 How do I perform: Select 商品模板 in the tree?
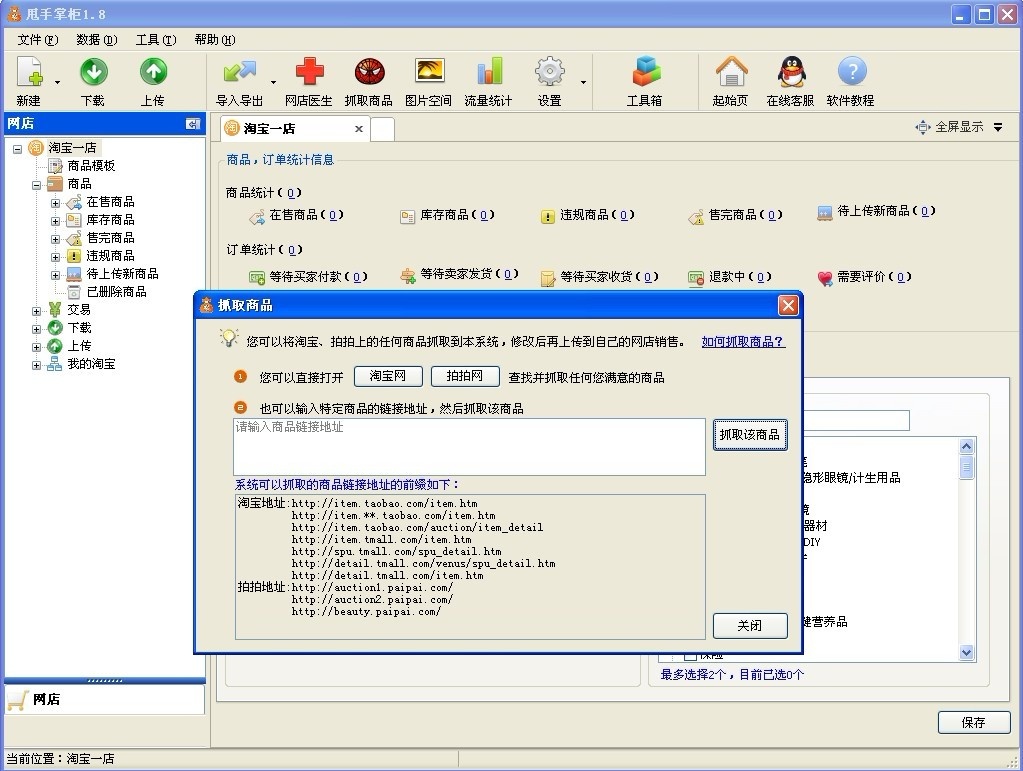[x=91, y=166]
